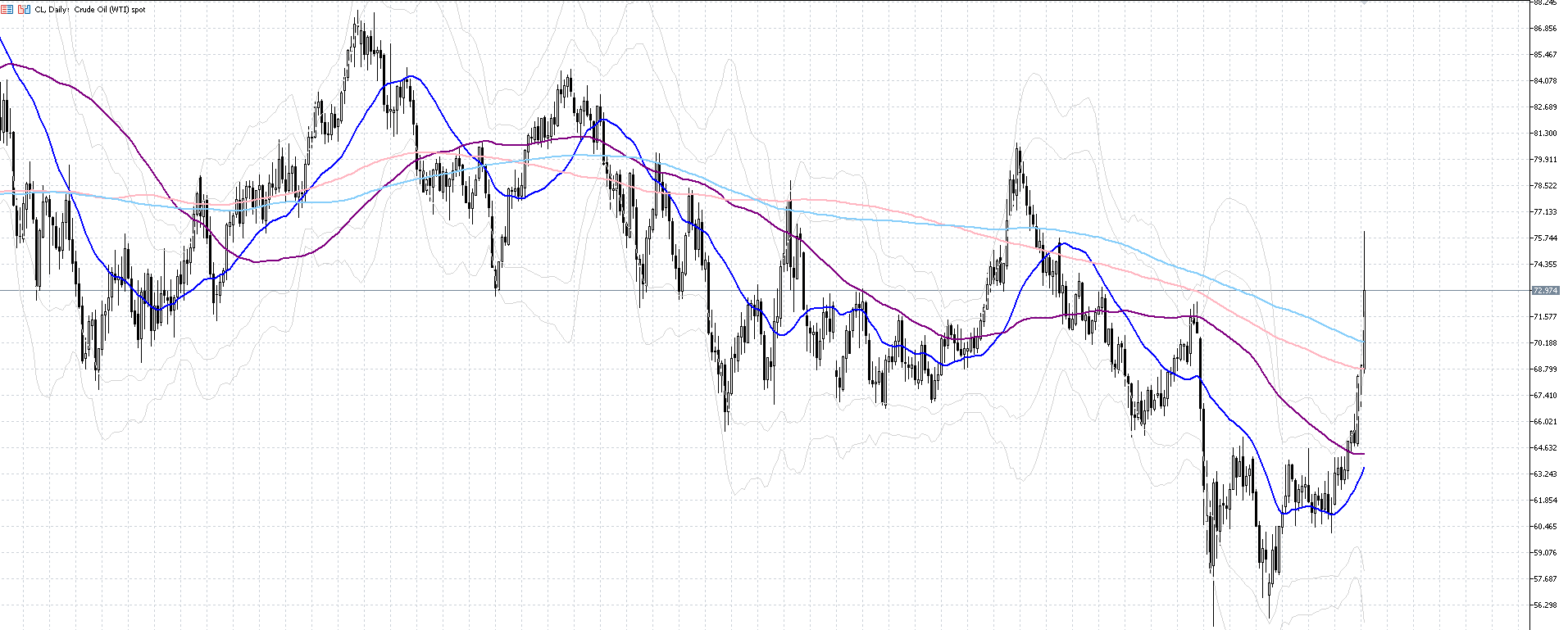Select the 70.188 price axis value
The height and width of the screenshot is (630, 1568).
click(x=1545, y=343)
